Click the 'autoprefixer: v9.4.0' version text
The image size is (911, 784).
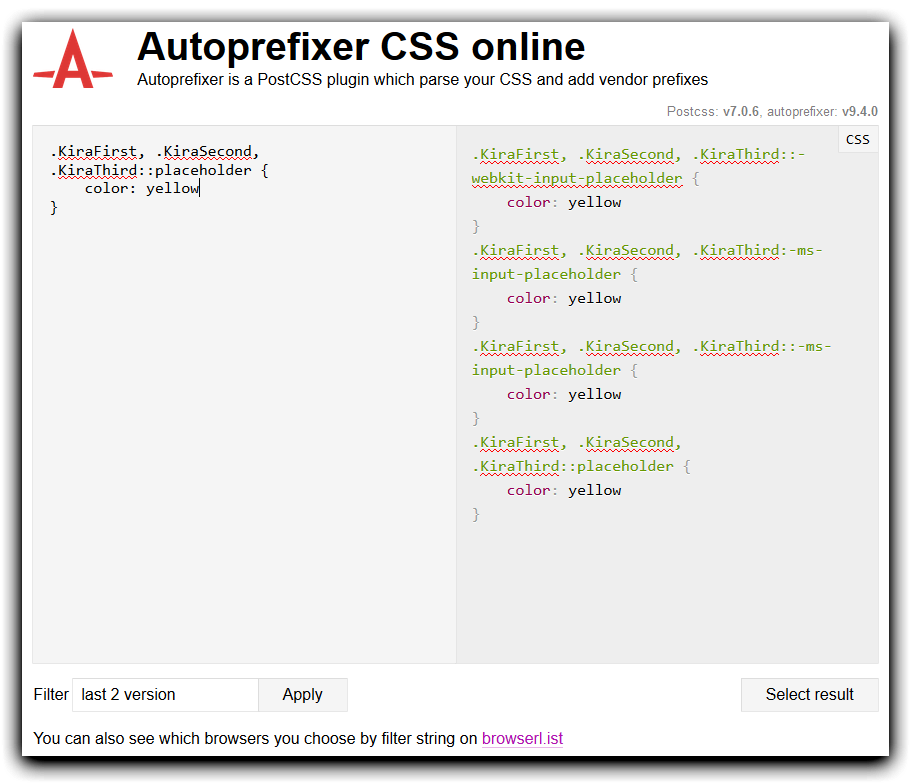(822, 112)
